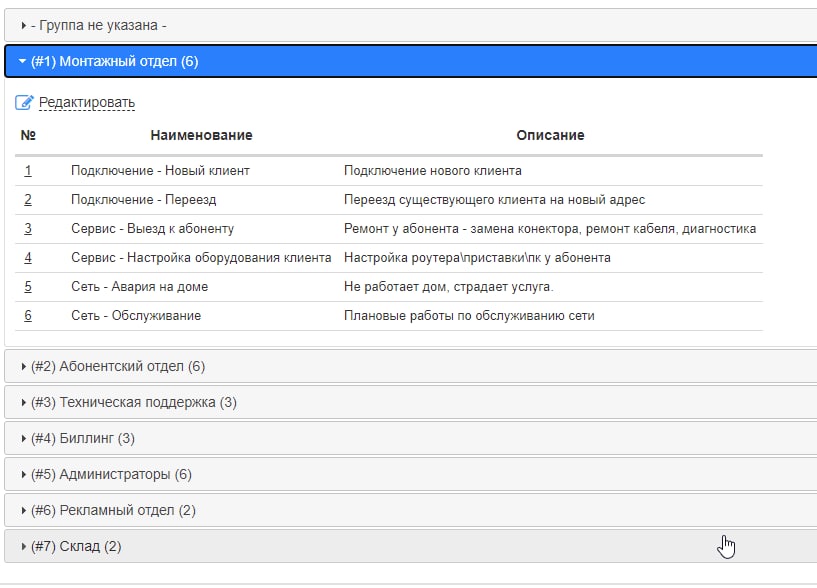Expand (#5) Администраторы (6) group
Viewport: 817px width, 588px height.
pos(411,474)
